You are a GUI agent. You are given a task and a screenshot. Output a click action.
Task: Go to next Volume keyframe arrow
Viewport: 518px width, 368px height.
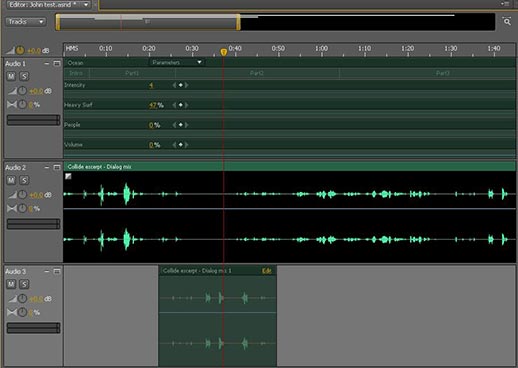point(187,145)
